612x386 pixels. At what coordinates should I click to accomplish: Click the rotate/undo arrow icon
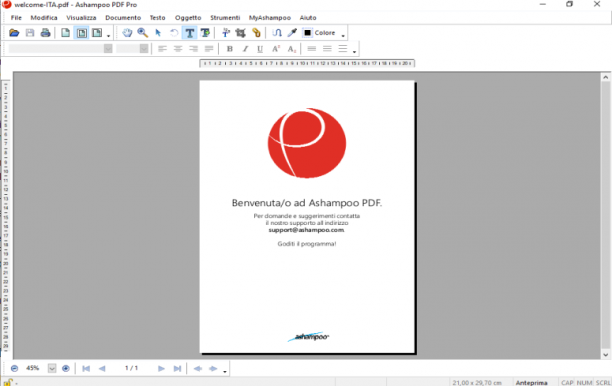174,33
